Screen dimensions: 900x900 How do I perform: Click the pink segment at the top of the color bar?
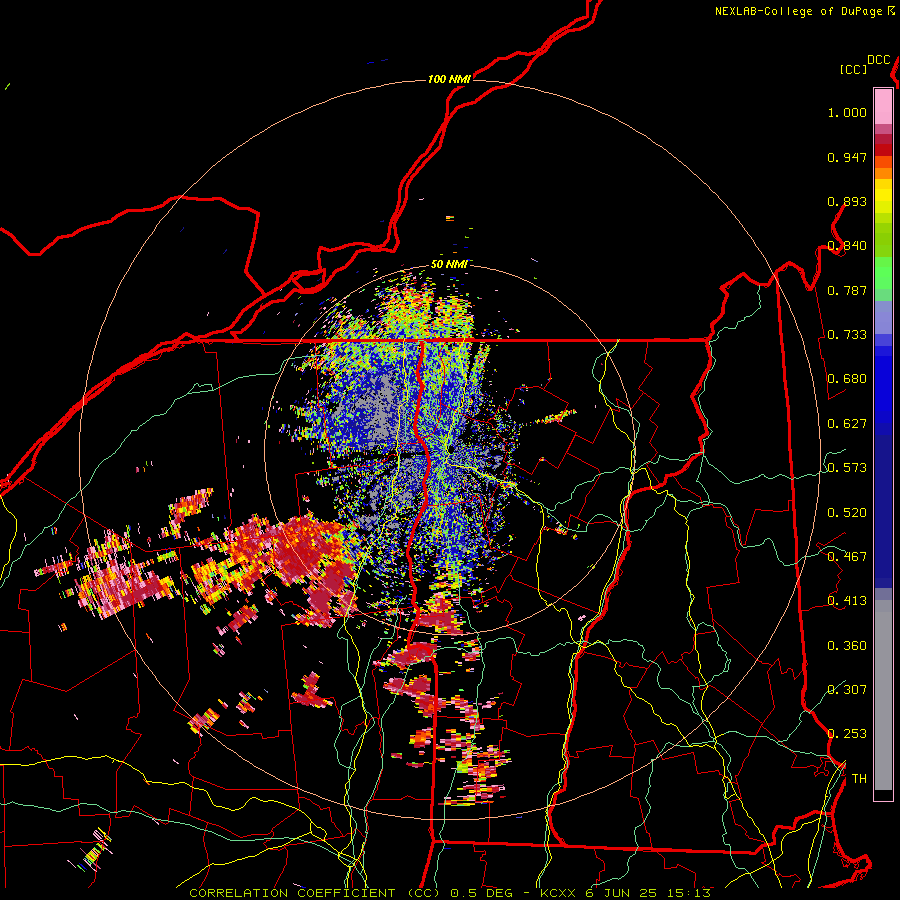pos(883,107)
